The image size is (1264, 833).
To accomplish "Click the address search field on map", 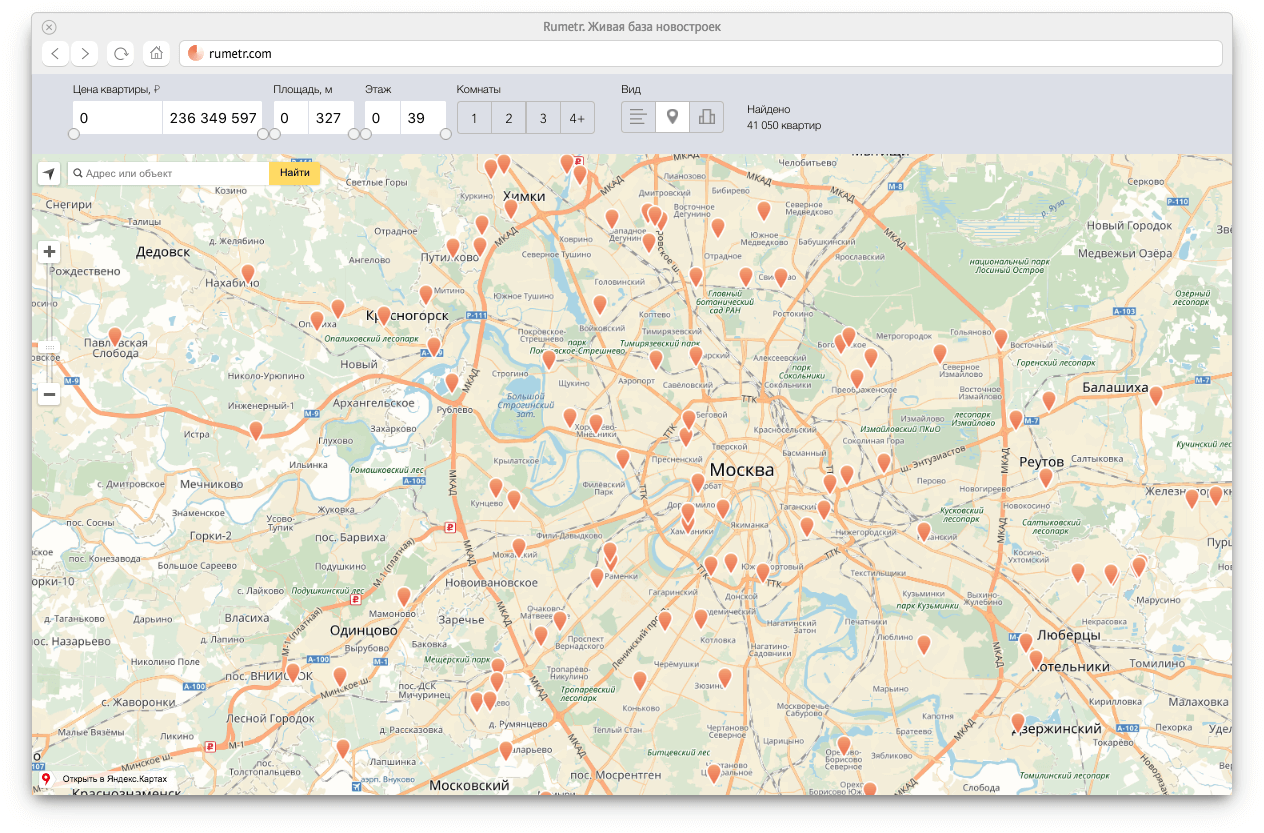I will coord(170,174).
